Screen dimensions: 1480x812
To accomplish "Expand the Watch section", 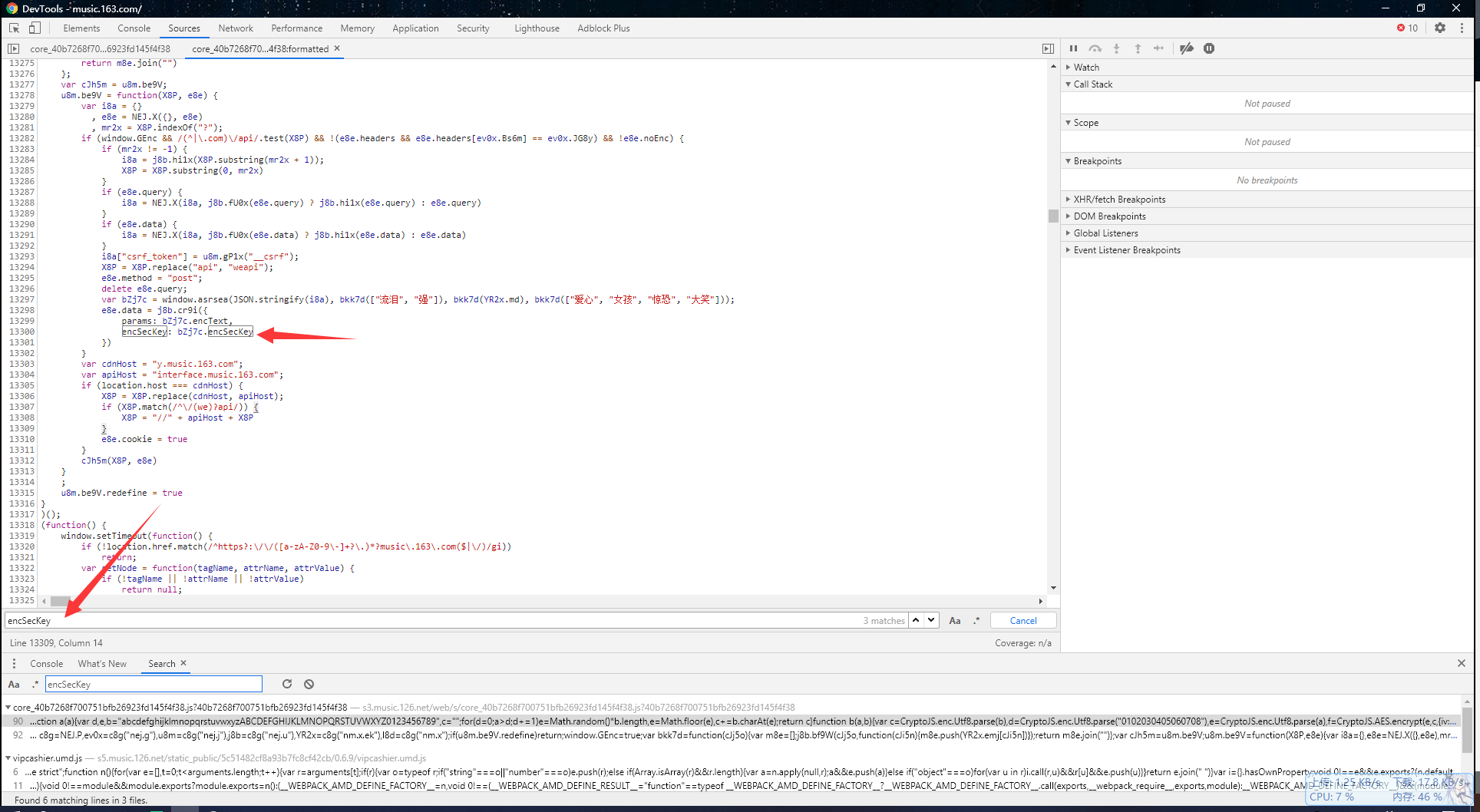I will click(x=1267, y=67).
